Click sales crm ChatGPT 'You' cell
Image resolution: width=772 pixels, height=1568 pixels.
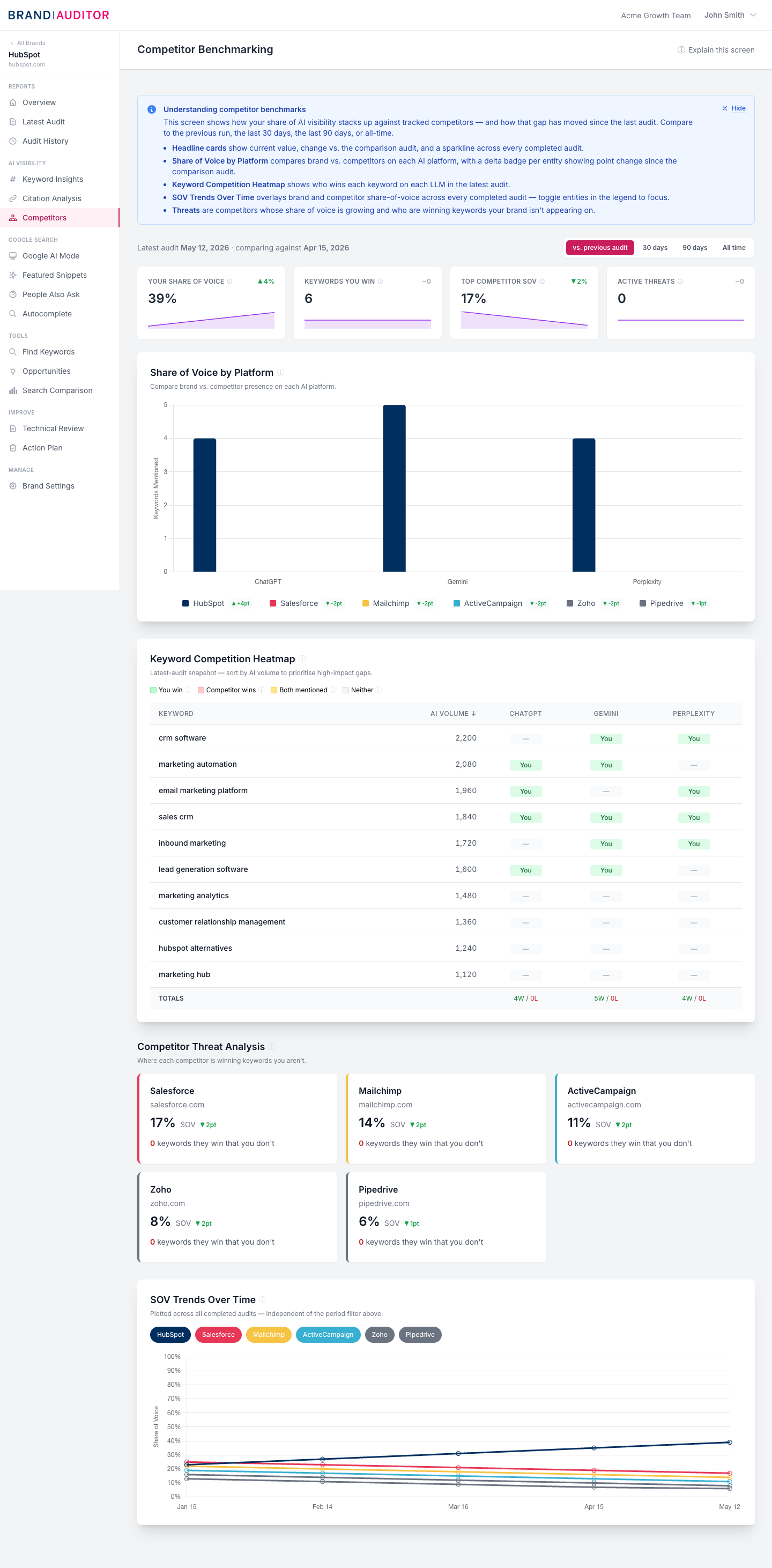point(525,817)
